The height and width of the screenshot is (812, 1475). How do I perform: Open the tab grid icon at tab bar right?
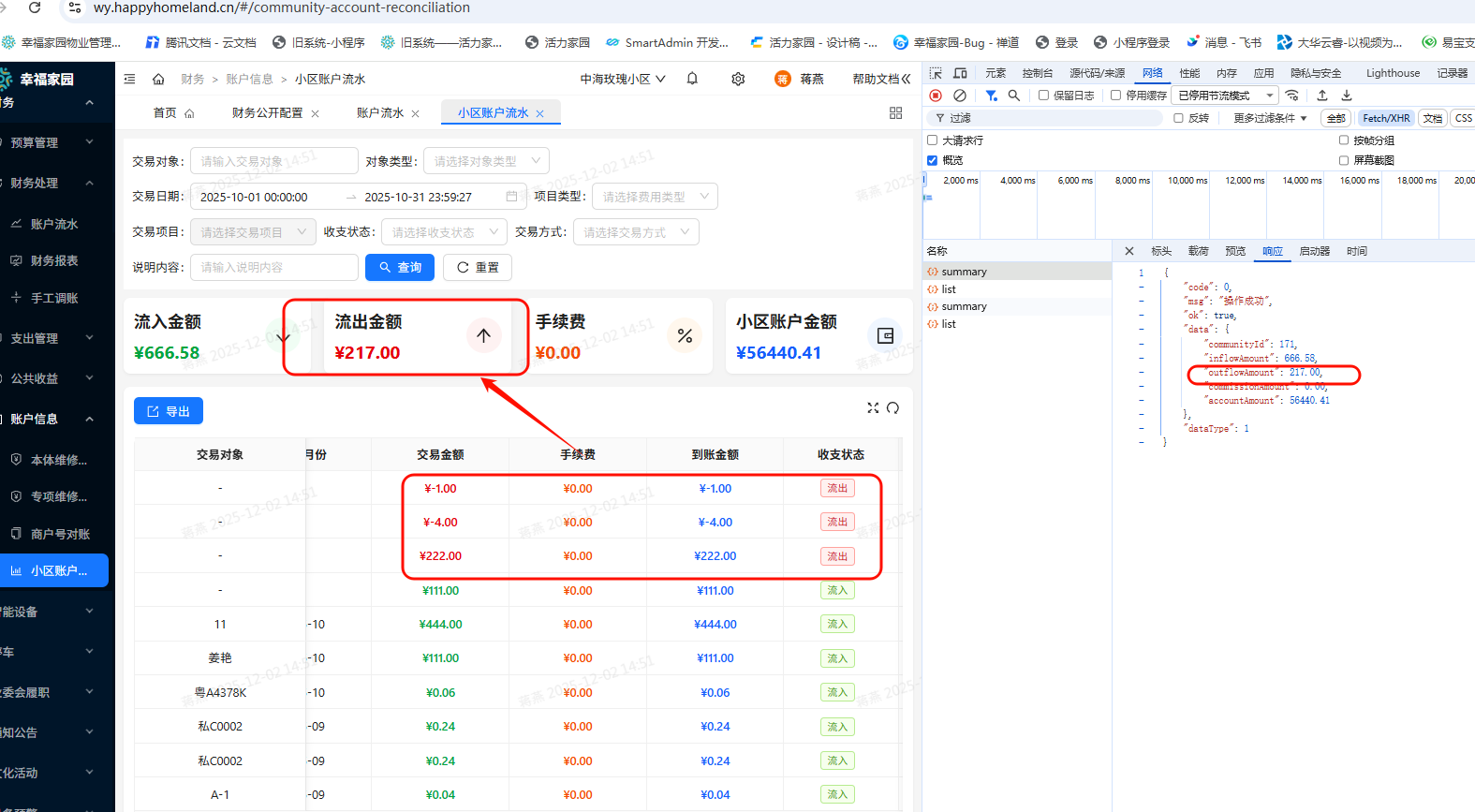tap(895, 112)
